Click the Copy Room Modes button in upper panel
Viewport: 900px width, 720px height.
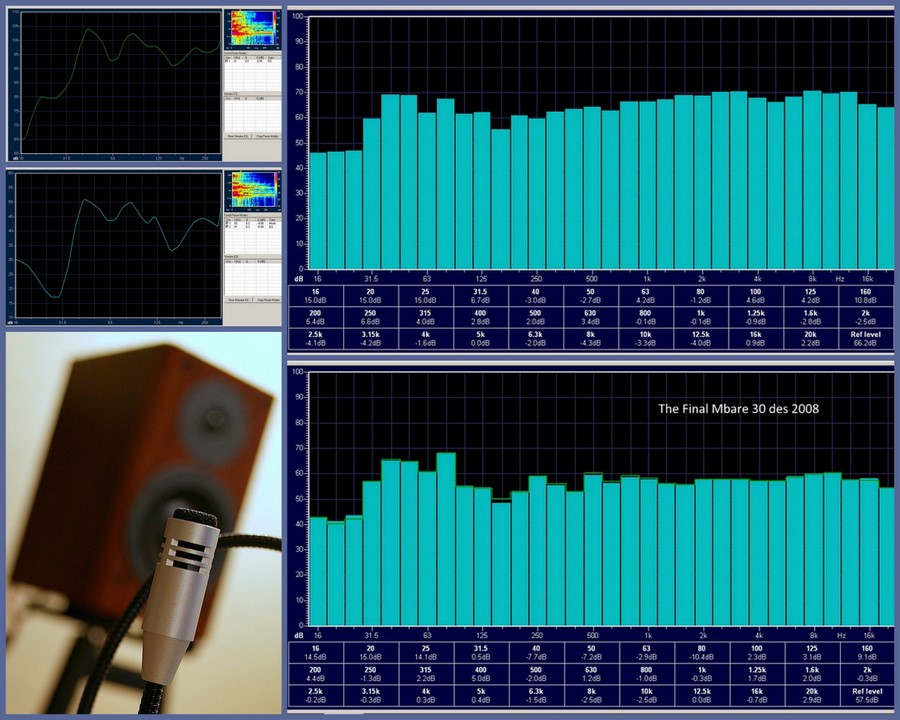[x=267, y=136]
